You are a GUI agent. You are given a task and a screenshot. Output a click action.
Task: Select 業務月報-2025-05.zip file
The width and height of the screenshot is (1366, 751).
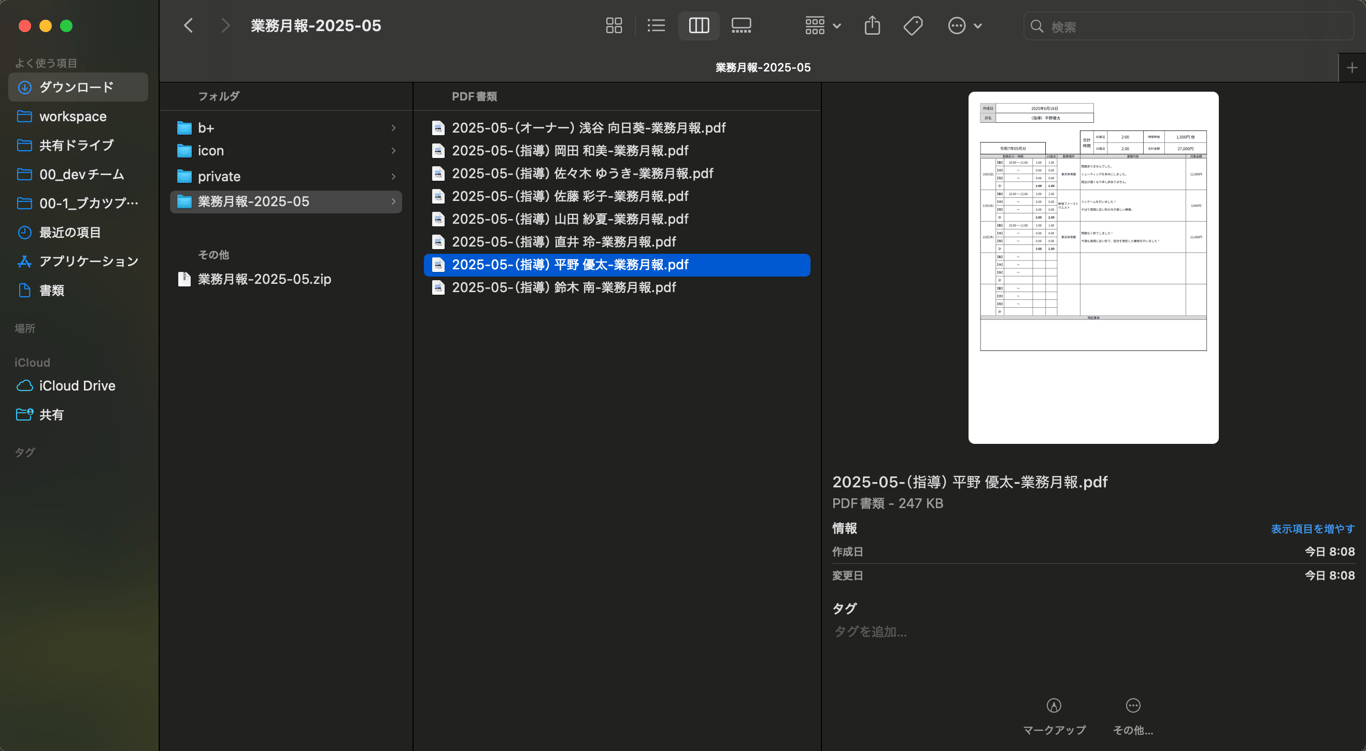pos(264,279)
